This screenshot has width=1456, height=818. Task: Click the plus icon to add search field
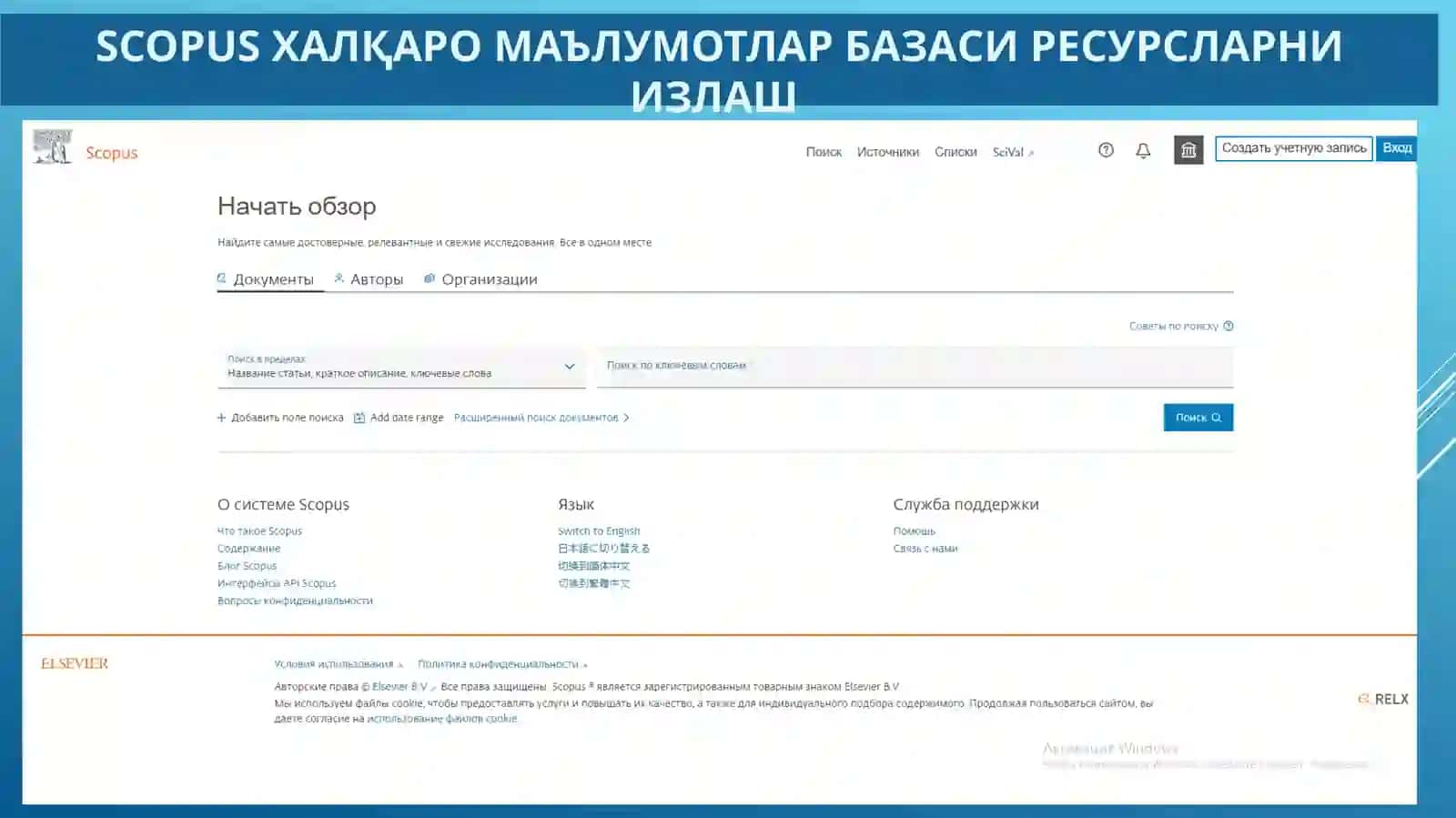pos(221,418)
